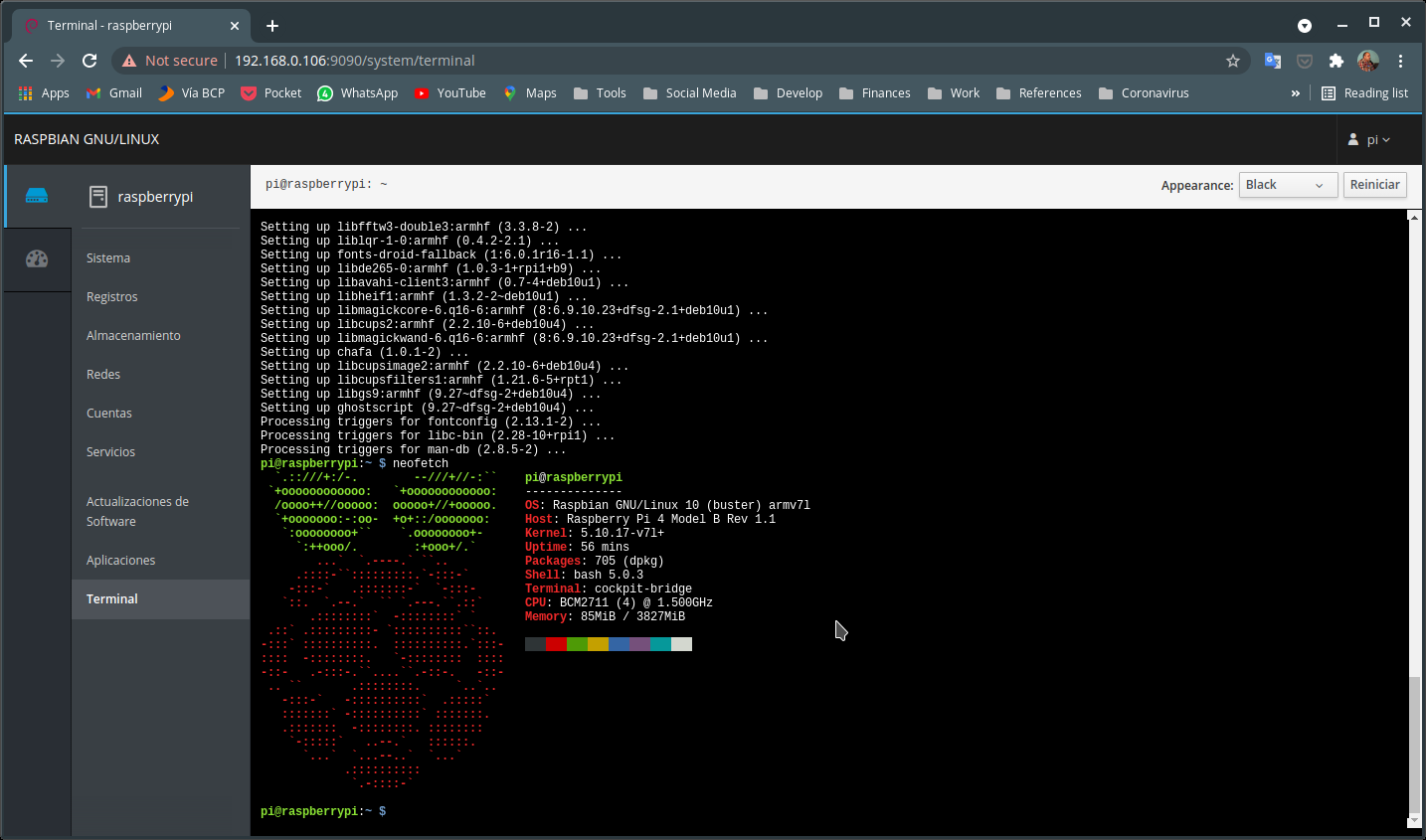Open WhatsApp bookmark
The width and height of the screenshot is (1426, 840).
coord(358,93)
